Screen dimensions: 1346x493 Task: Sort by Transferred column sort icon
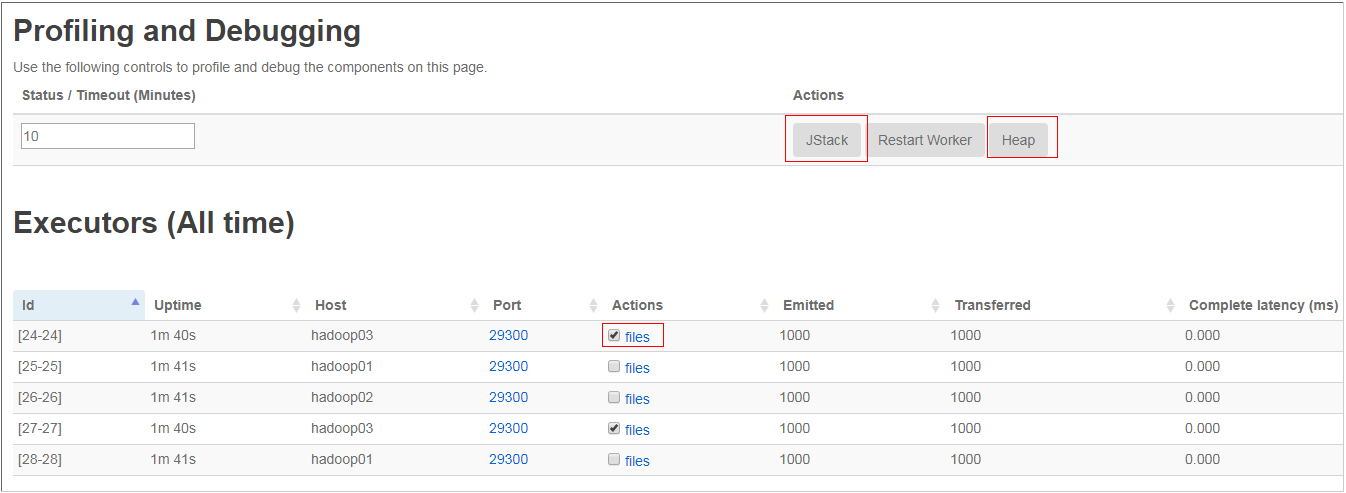tap(1170, 305)
